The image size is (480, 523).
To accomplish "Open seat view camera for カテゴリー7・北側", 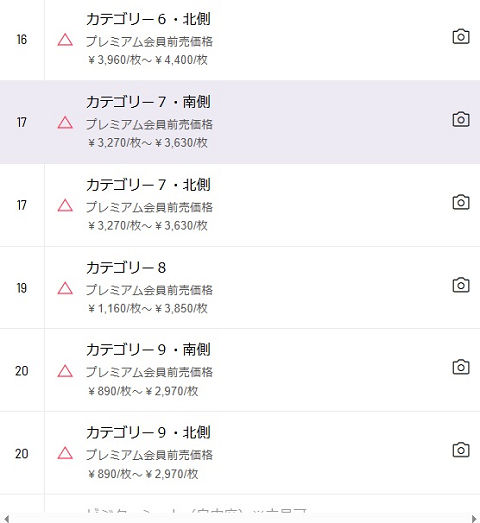I will (461, 202).
